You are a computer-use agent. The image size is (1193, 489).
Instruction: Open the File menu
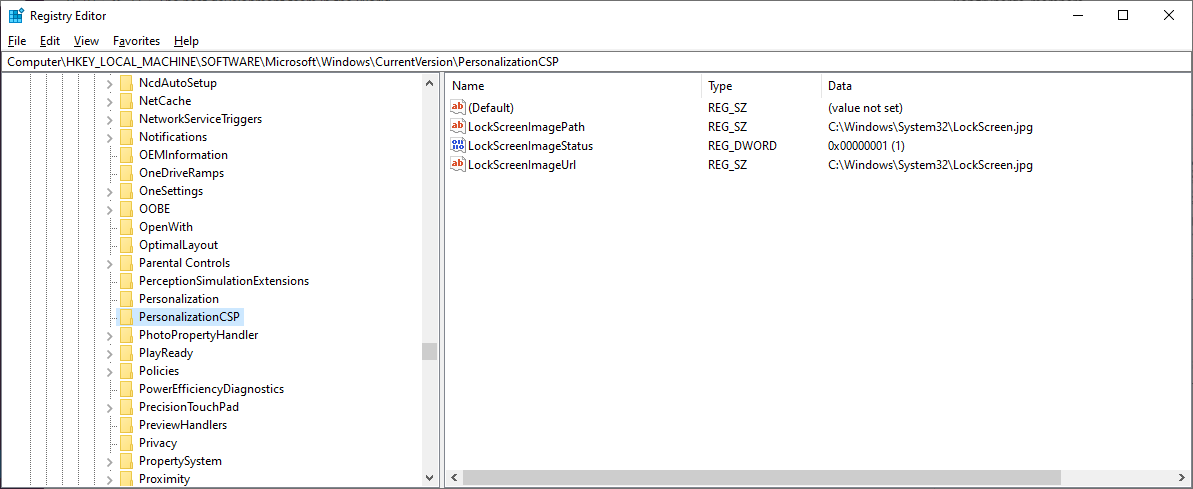(x=17, y=41)
